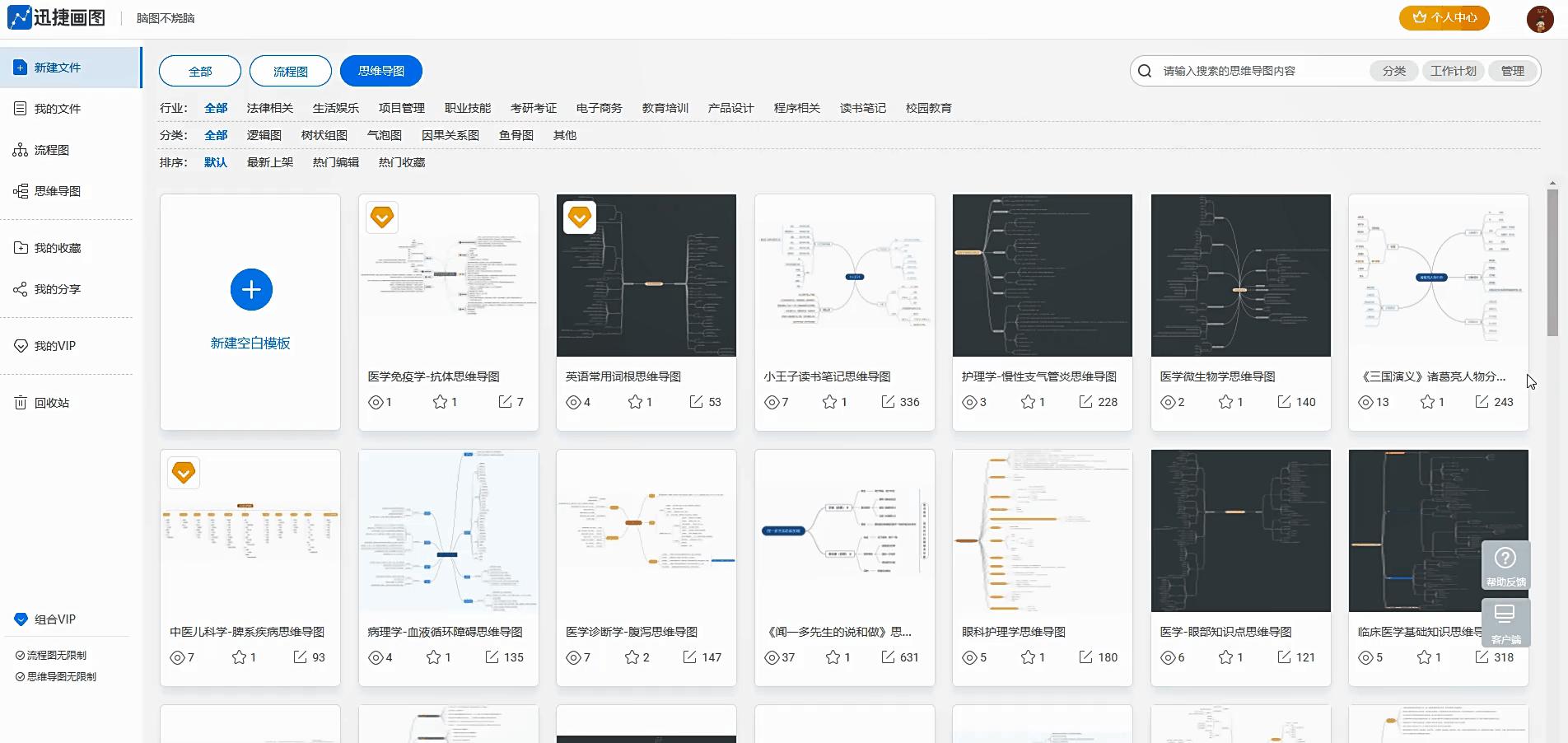1568x743 pixels.
Task: Click the VIP badge on 英语常用词根思维导图
Action: [x=580, y=217]
